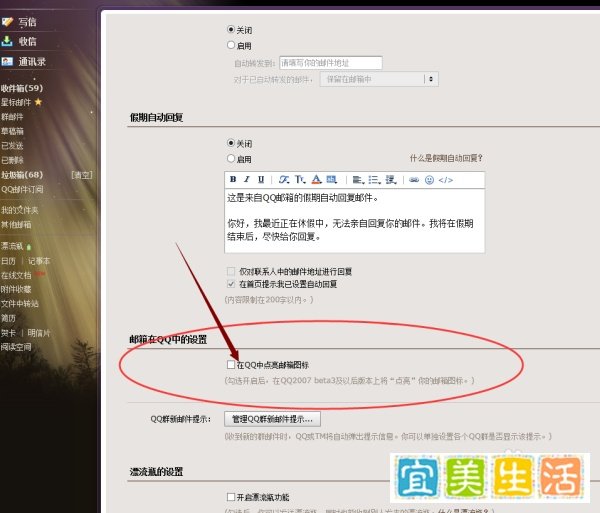
Task: Switch editor to HTML source mode
Action: (x=446, y=180)
